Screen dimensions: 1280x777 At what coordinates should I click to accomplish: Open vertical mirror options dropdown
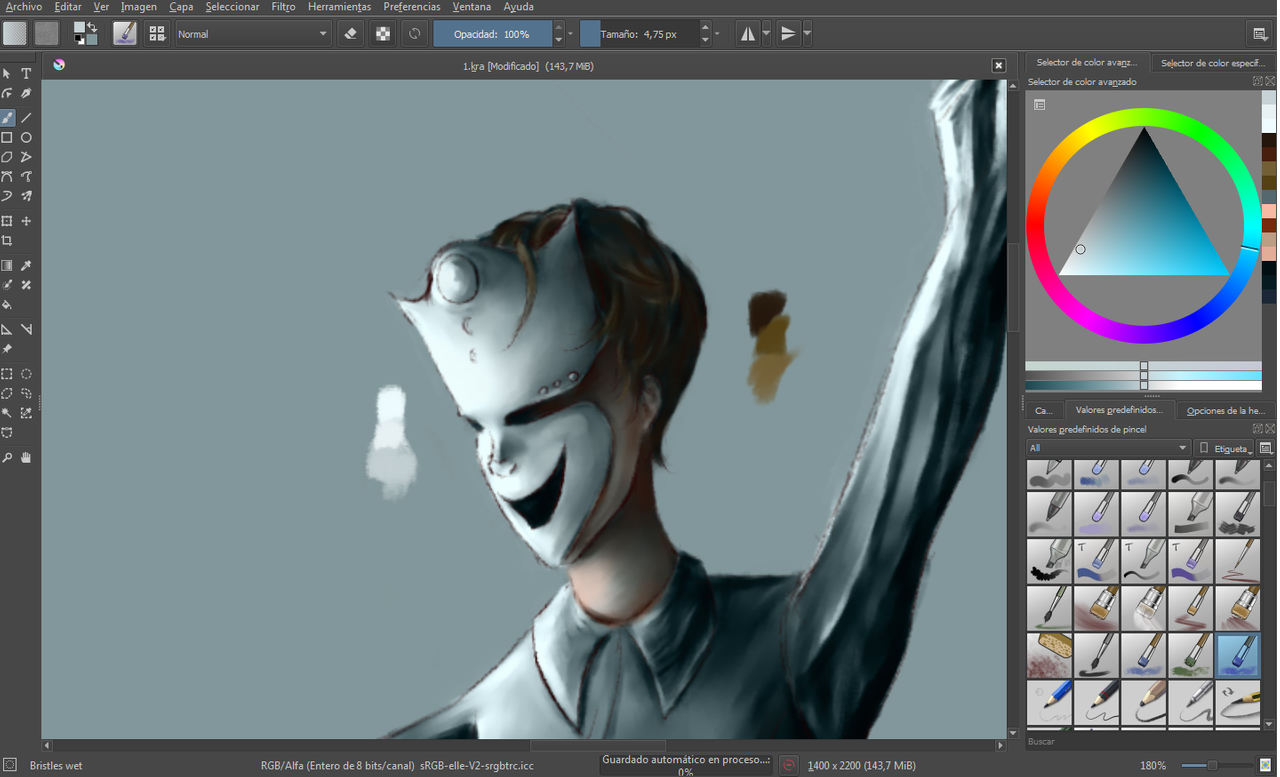807,33
